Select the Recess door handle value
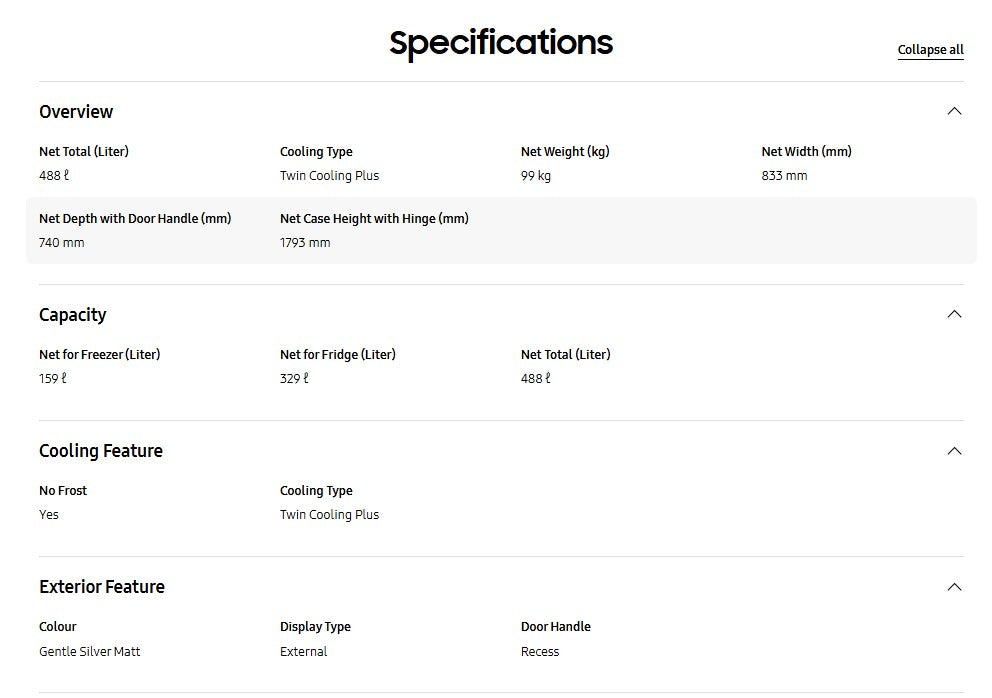This screenshot has height=698, width=992. coord(540,652)
